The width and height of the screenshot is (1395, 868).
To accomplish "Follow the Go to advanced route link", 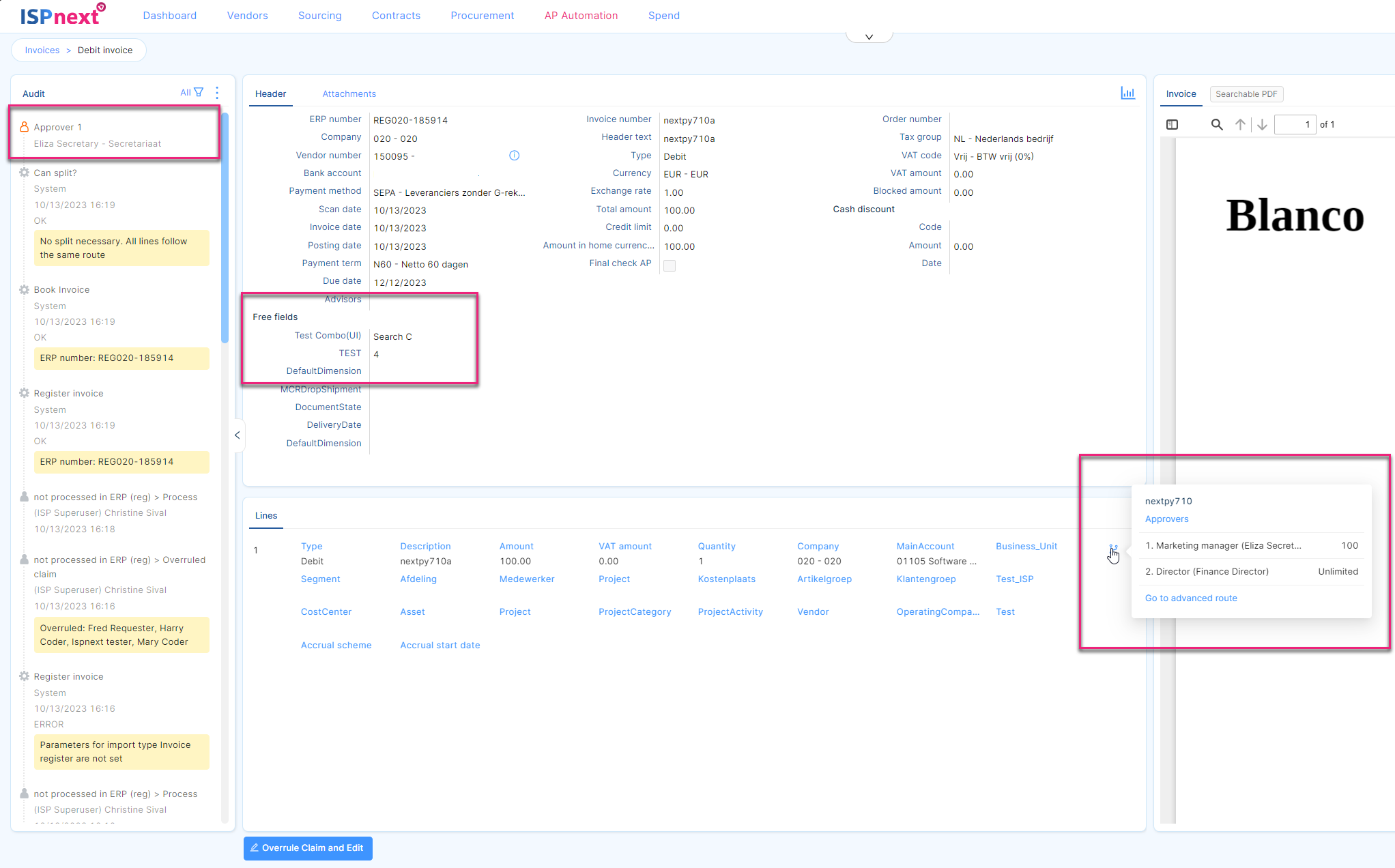I will [1190, 598].
